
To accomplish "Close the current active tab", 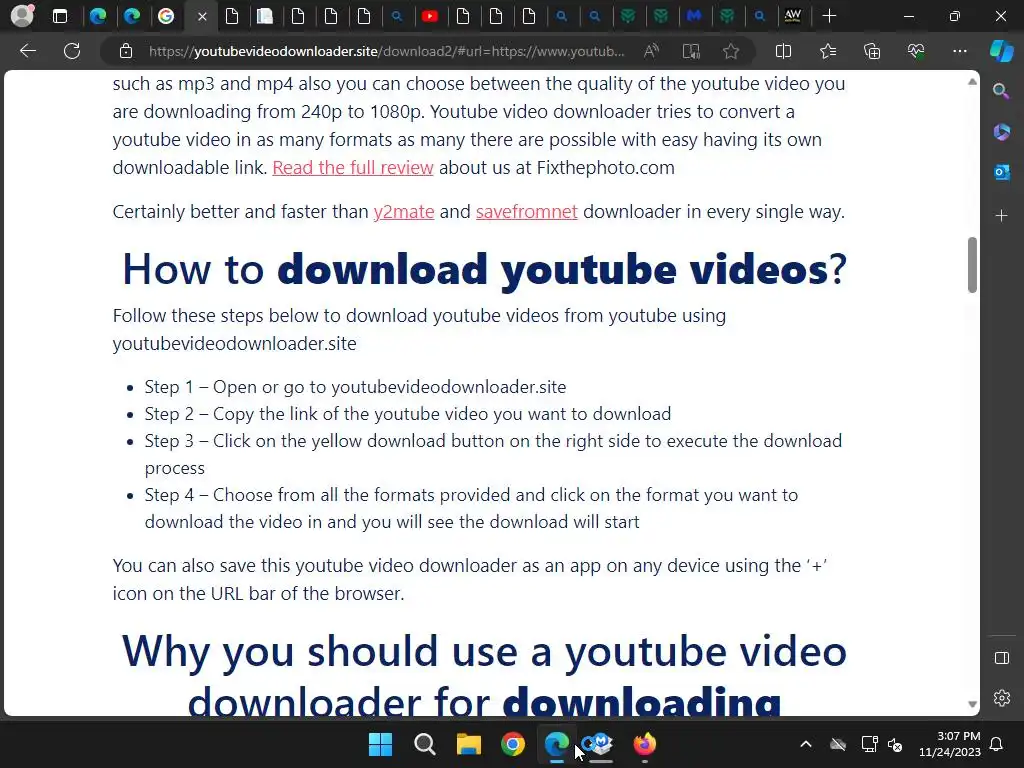I will pos(202,16).
